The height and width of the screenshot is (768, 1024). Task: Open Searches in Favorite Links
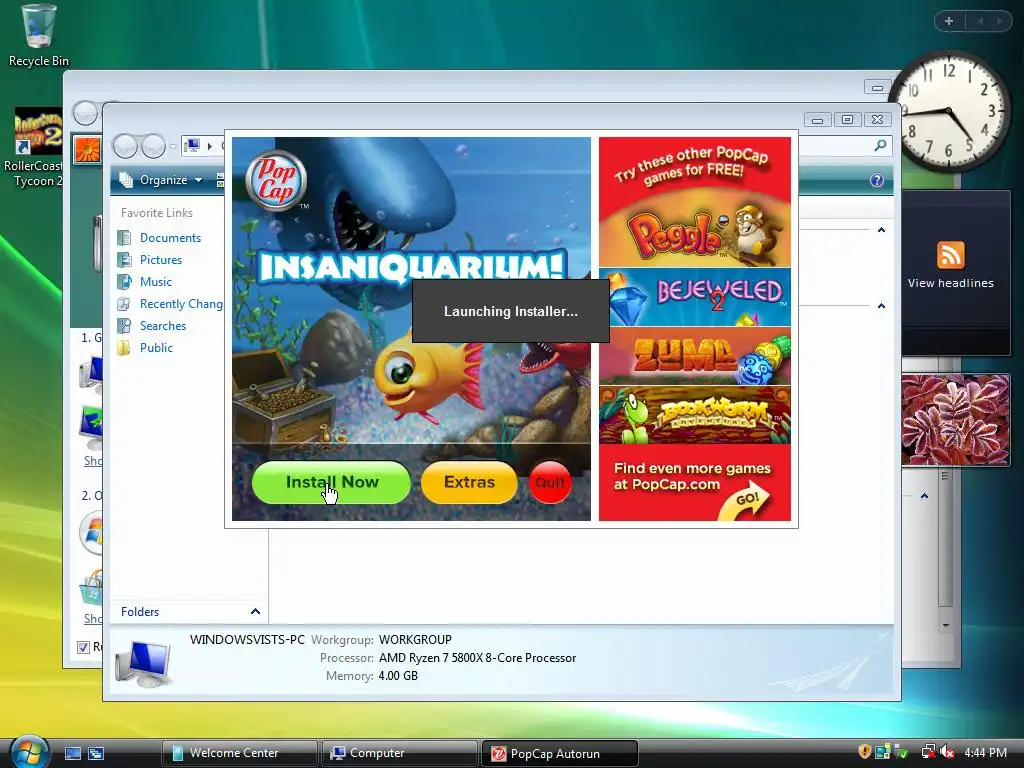pos(163,326)
